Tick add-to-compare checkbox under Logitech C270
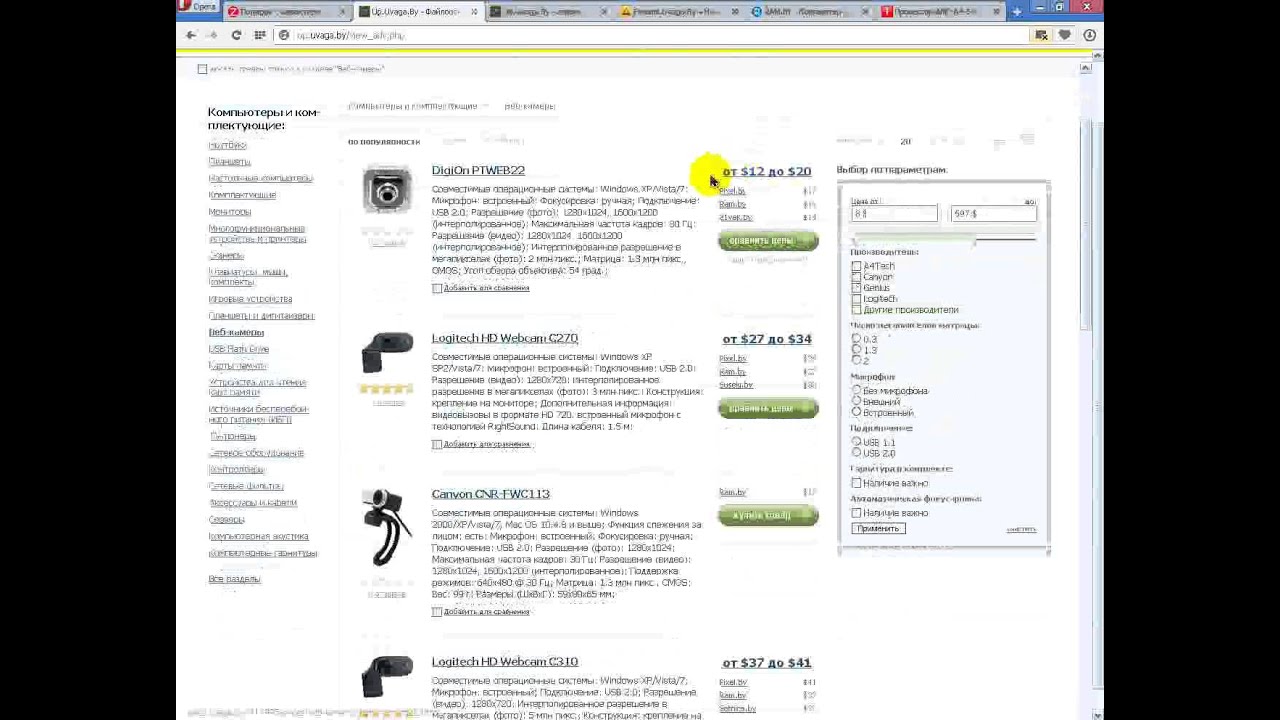 [437, 444]
